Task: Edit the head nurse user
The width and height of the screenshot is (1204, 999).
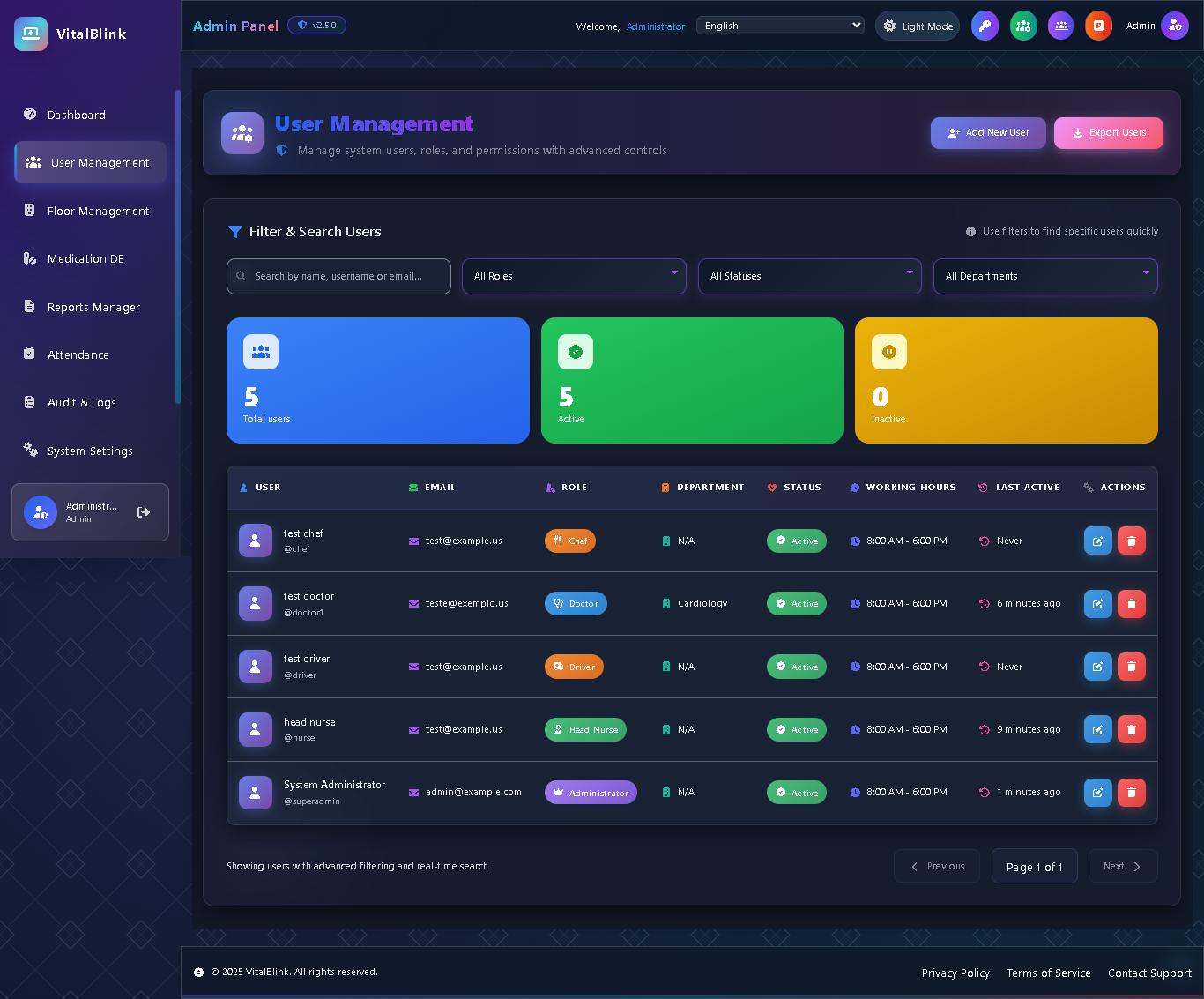Action: point(1097,729)
